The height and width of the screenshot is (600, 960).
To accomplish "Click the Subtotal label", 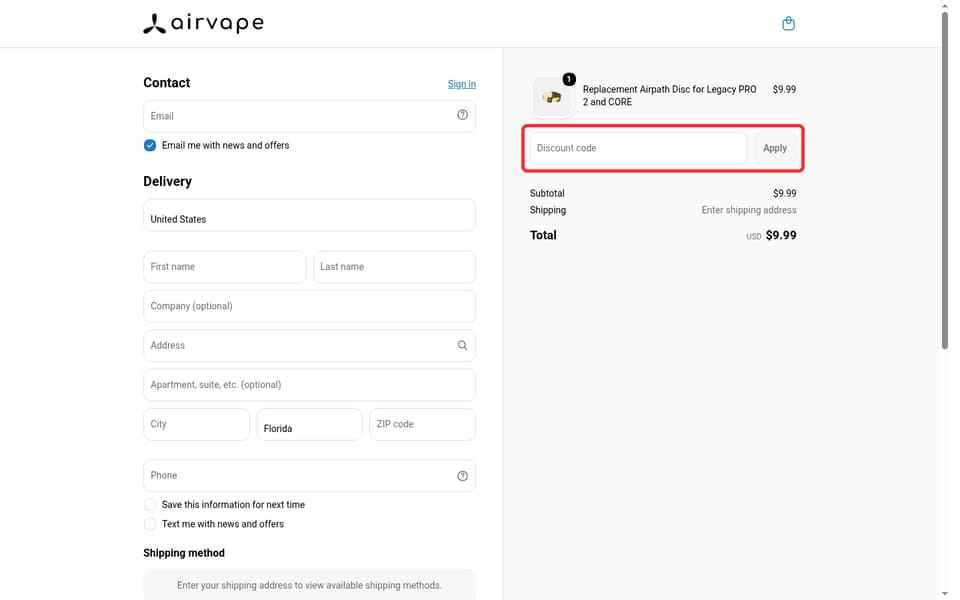I will [x=547, y=193].
